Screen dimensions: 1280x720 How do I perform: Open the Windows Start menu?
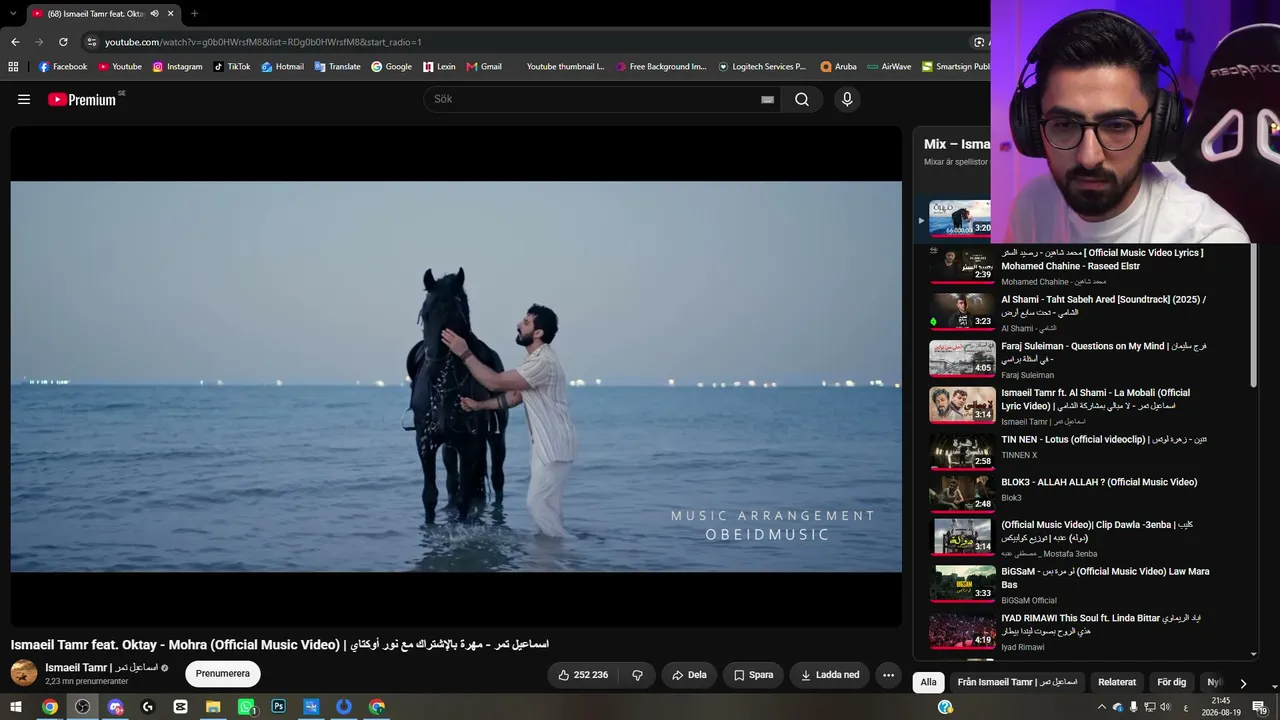[15, 707]
